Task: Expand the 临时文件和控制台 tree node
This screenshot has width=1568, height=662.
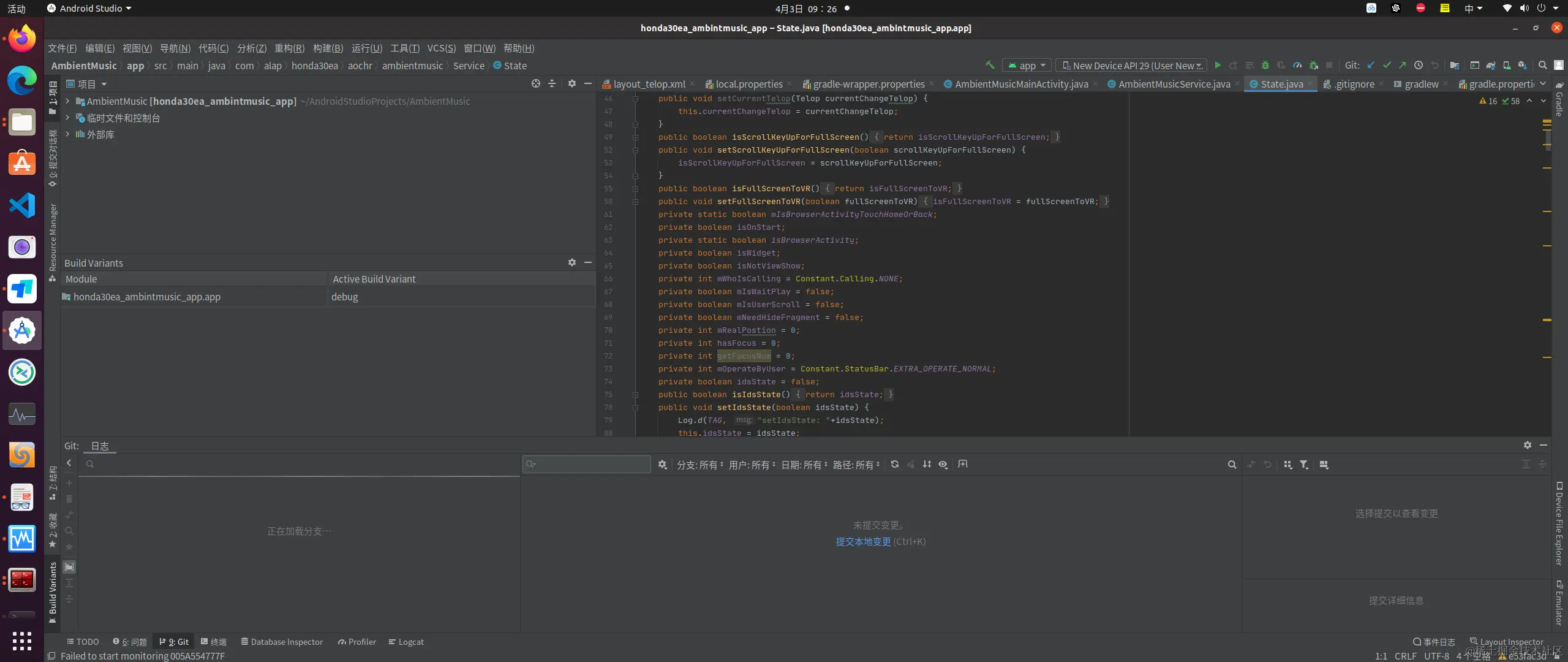Action: tap(67, 118)
